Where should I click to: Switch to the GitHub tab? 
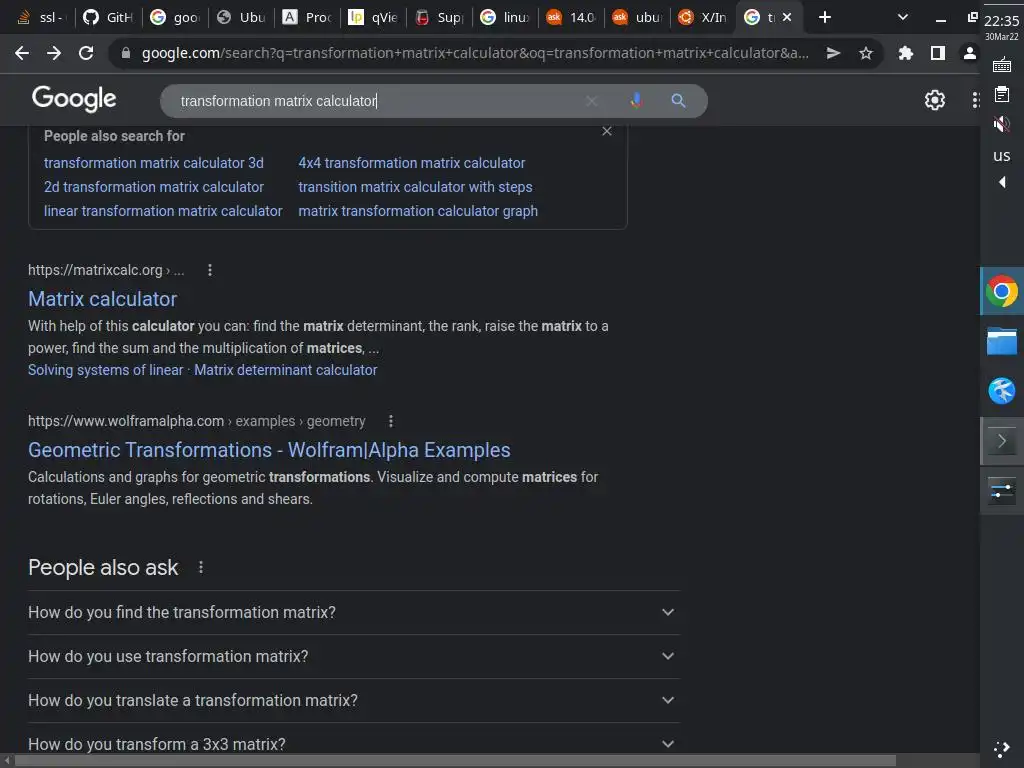pos(107,17)
